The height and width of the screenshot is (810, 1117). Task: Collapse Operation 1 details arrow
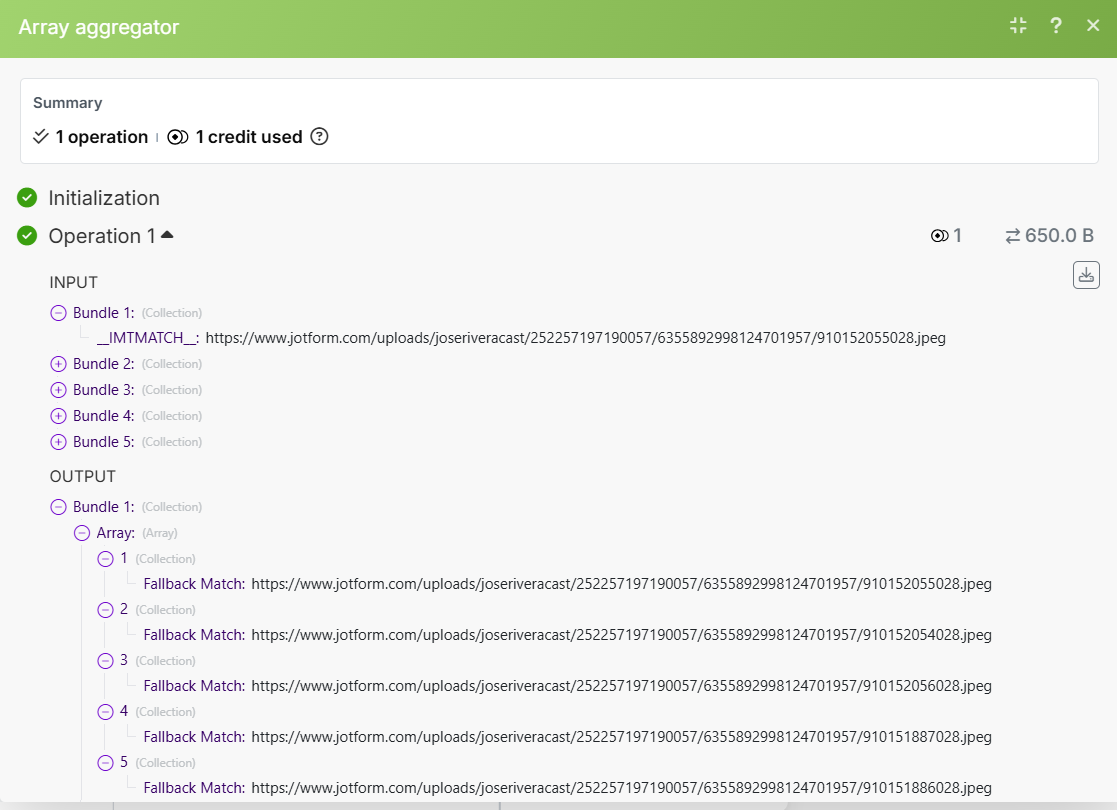pyautogui.click(x=167, y=235)
